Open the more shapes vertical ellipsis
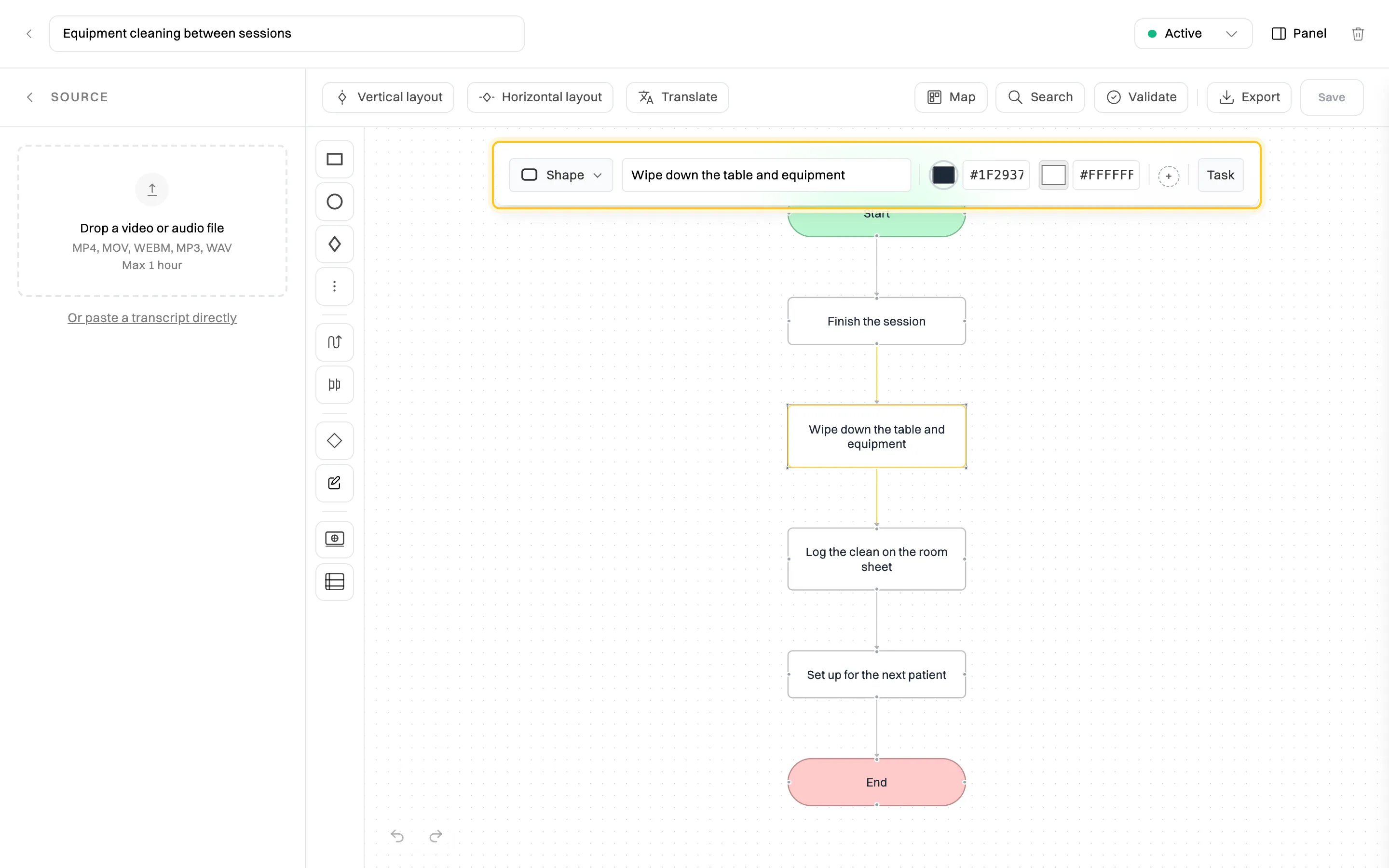 point(335,286)
